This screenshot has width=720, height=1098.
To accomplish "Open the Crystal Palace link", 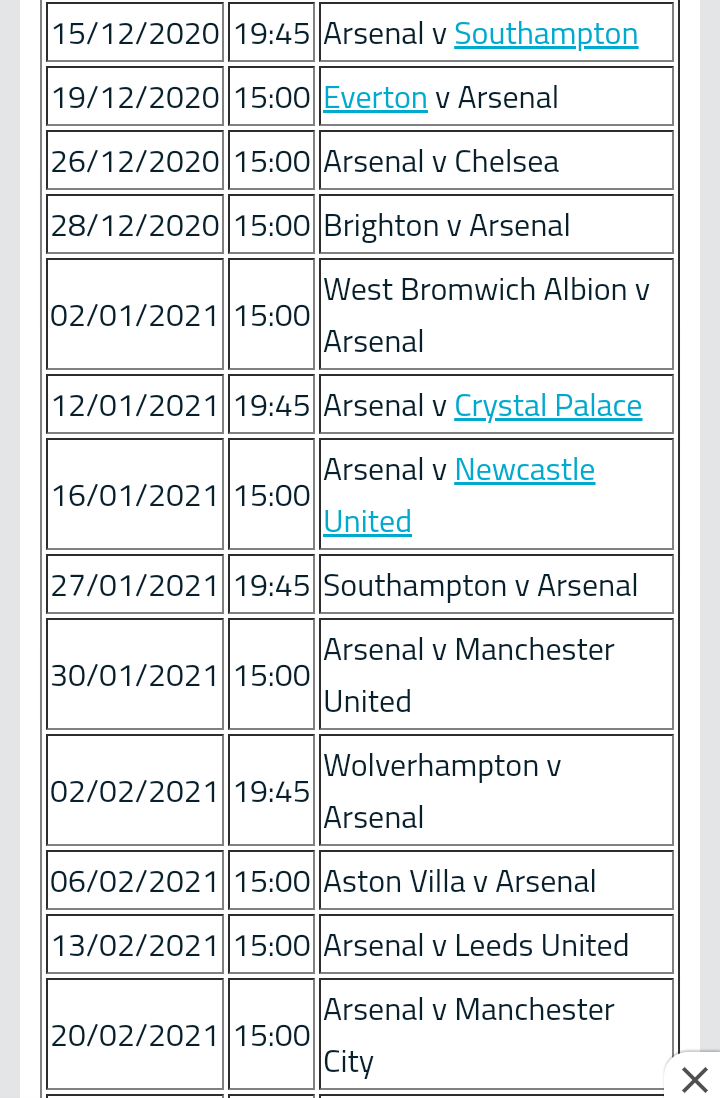I will [x=548, y=405].
